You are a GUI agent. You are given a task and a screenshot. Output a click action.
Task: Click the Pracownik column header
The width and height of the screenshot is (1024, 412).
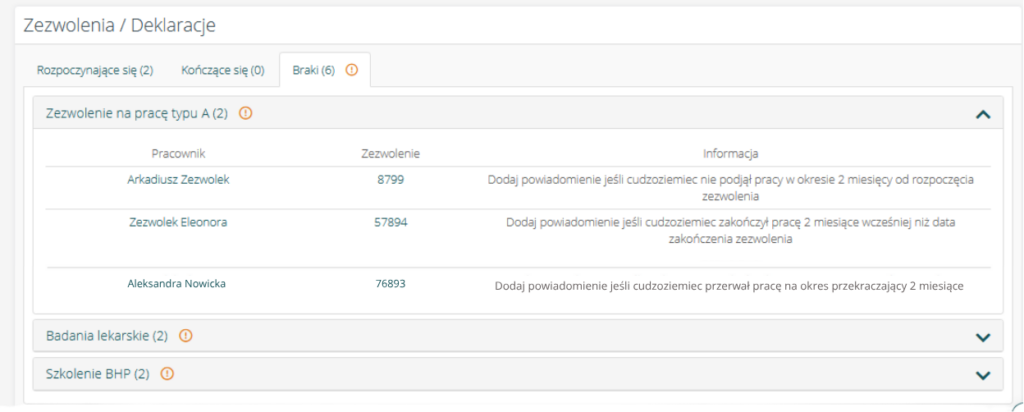178,154
